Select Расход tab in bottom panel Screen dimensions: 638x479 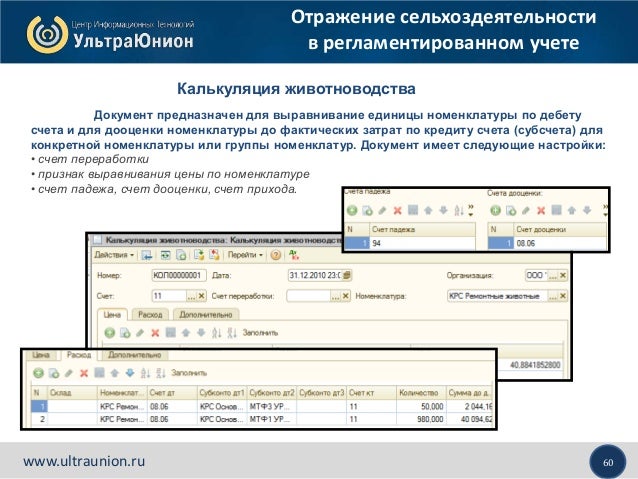pos(79,354)
